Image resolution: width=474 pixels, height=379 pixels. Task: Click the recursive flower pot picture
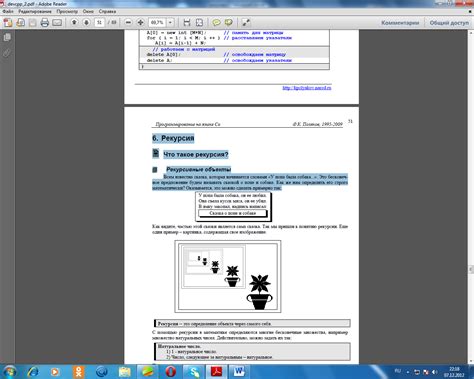click(x=228, y=276)
